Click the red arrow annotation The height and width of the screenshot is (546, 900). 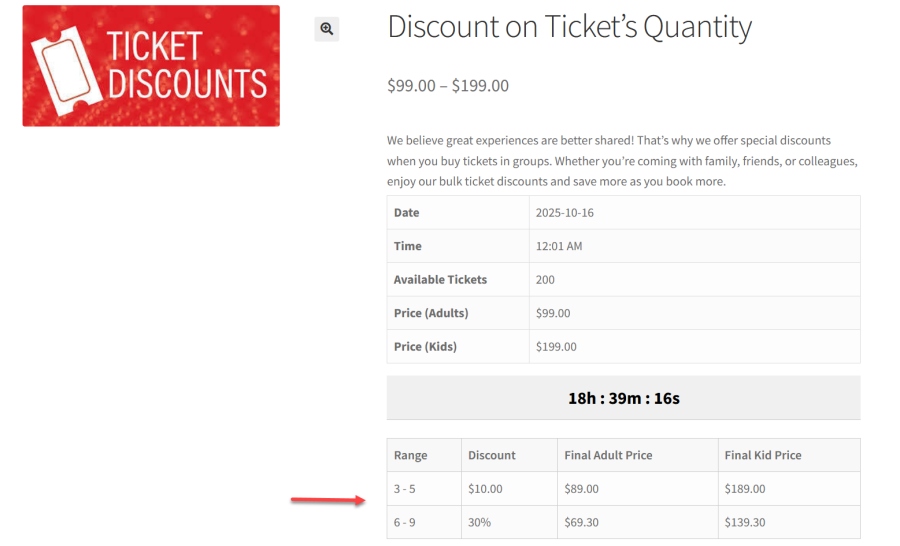tap(328, 500)
